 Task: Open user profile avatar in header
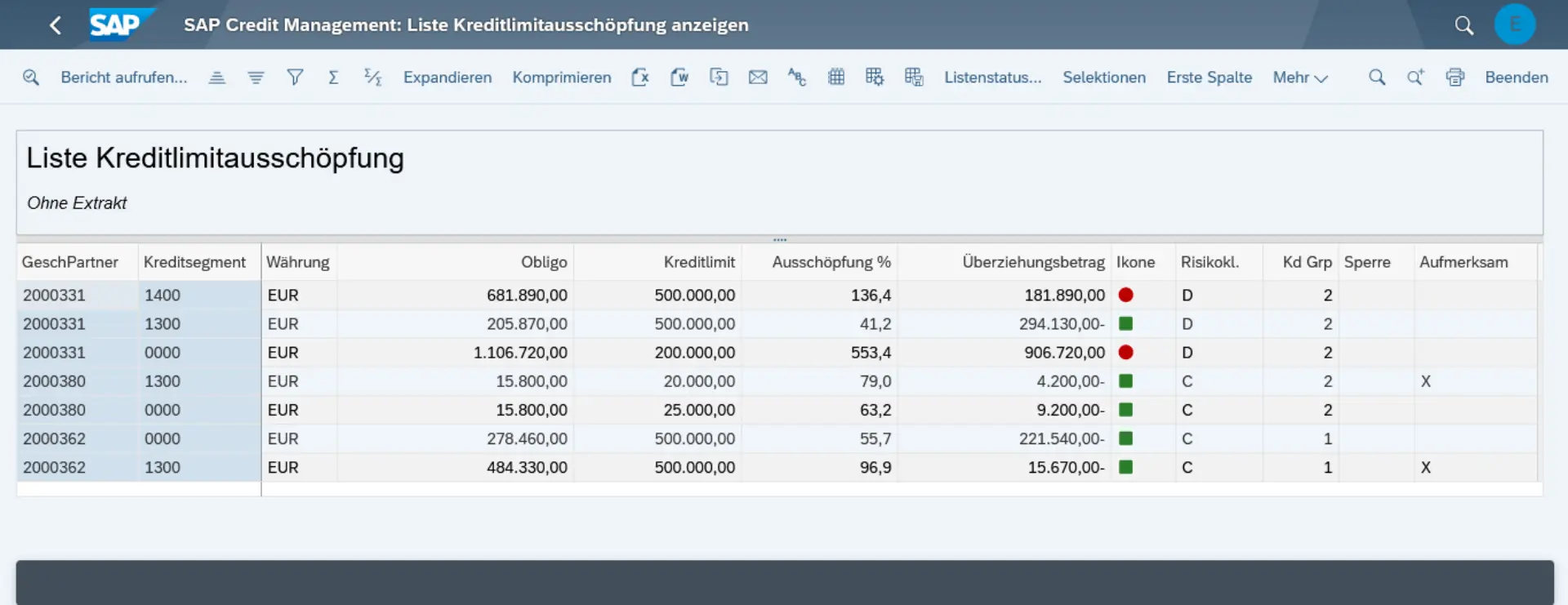coord(1515,25)
